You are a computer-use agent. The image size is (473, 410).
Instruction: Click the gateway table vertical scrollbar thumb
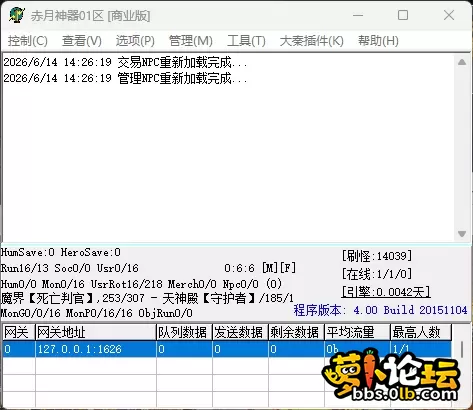pyautogui.click(x=462, y=349)
